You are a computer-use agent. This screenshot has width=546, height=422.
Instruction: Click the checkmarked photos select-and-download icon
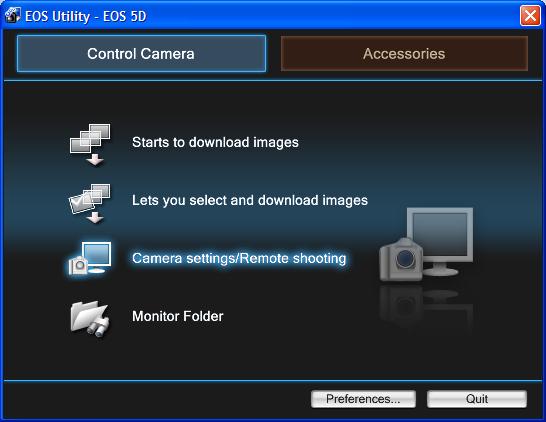click(90, 204)
